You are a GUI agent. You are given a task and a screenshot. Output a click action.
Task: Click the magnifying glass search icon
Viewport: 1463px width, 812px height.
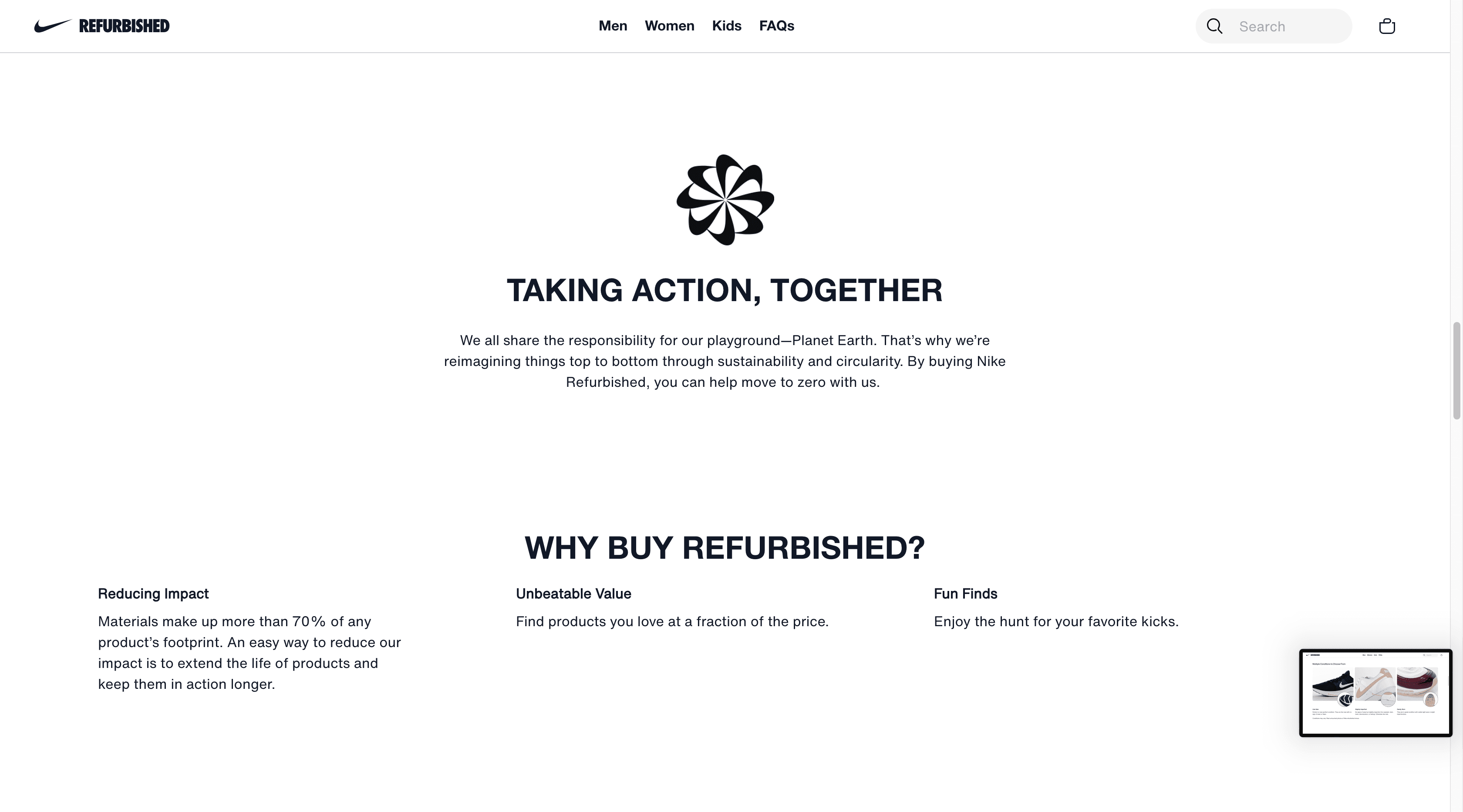pyautogui.click(x=1214, y=26)
